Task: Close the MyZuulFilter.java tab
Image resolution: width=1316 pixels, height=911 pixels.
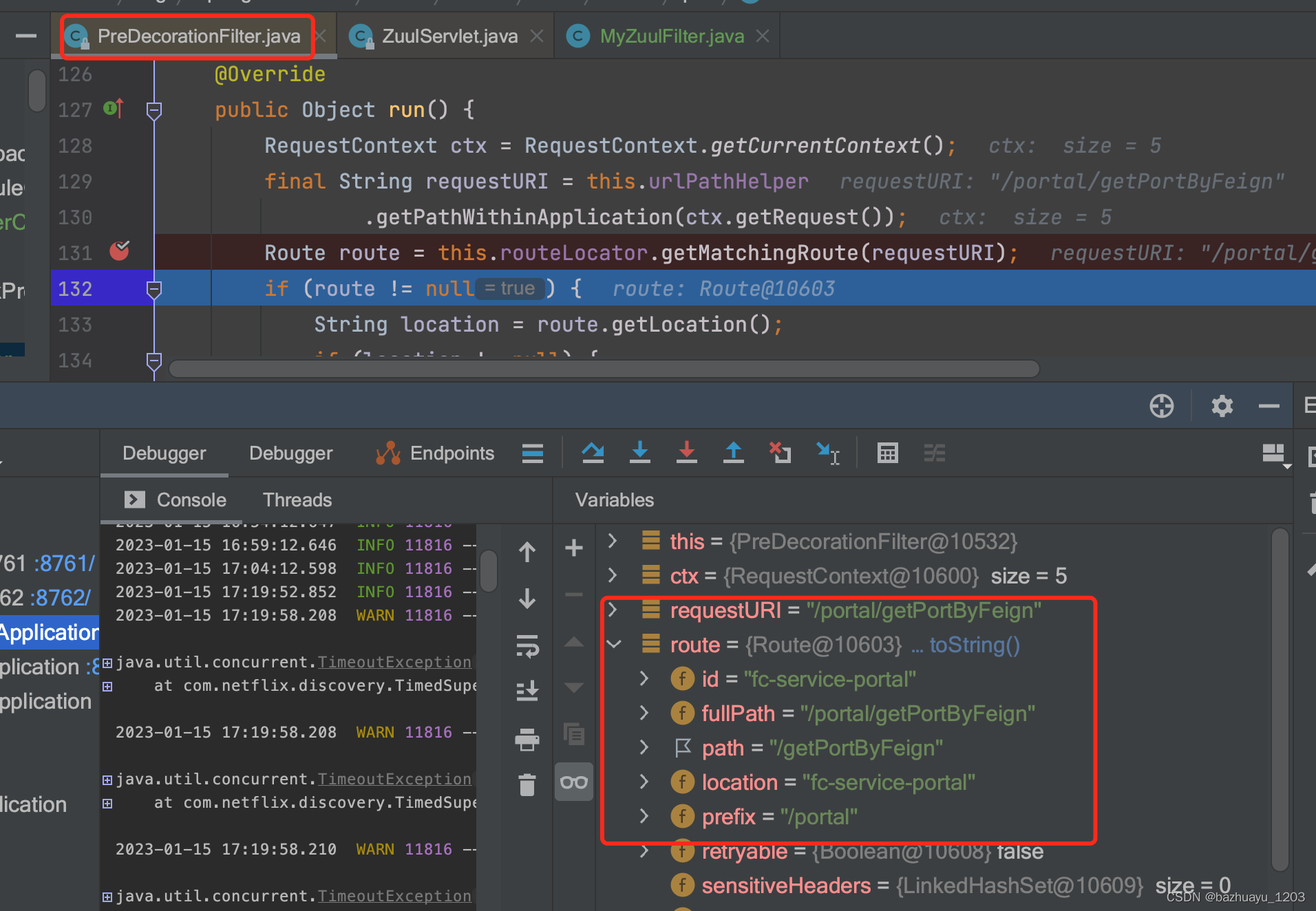Action: tap(763, 36)
